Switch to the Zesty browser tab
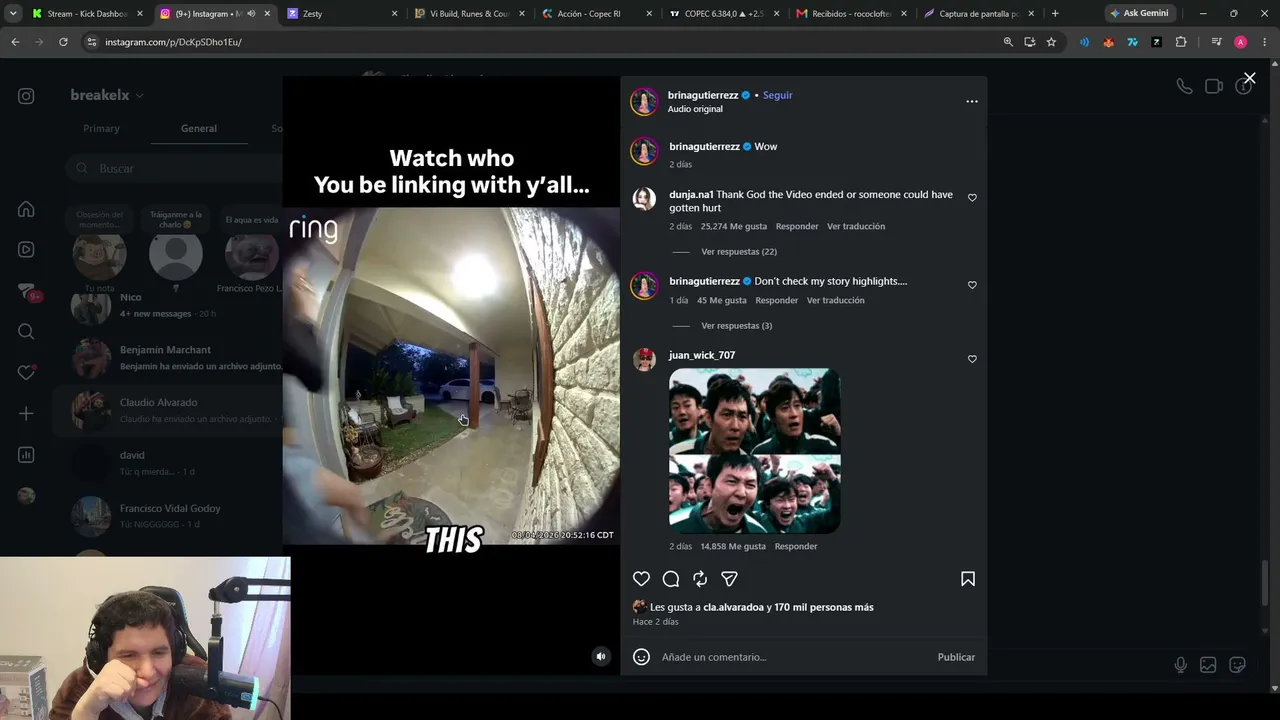The height and width of the screenshot is (720, 1280). tap(341, 14)
